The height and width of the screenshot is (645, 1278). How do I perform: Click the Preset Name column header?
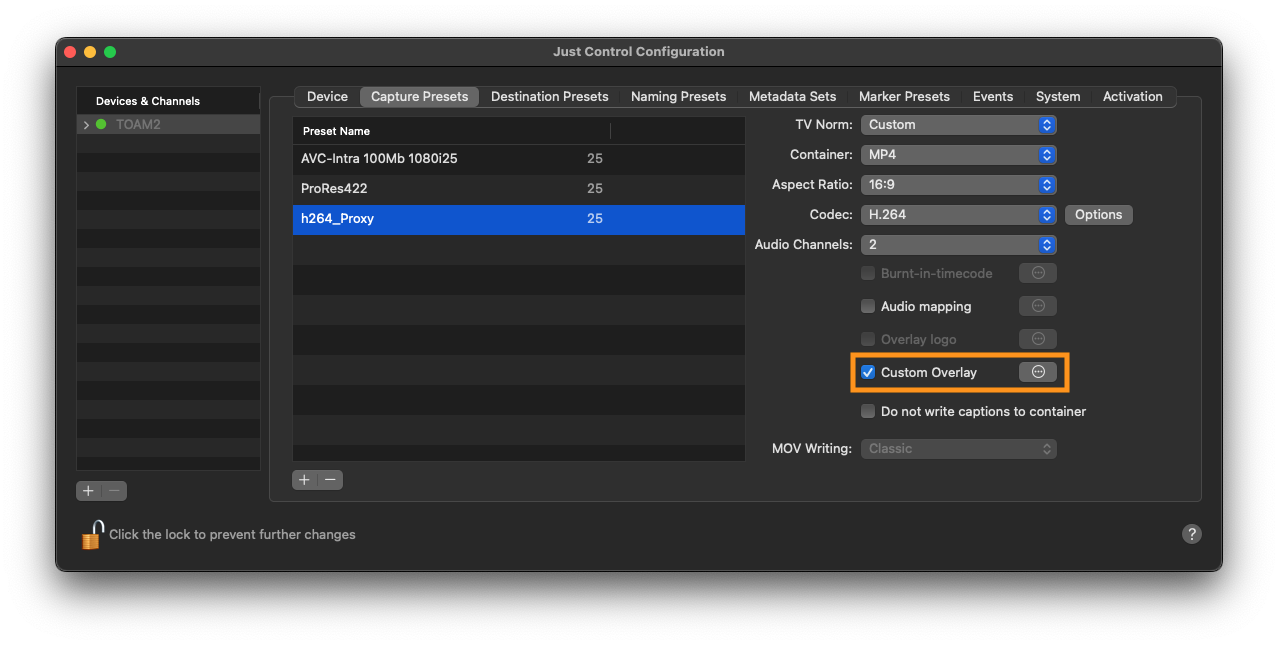click(451, 131)
